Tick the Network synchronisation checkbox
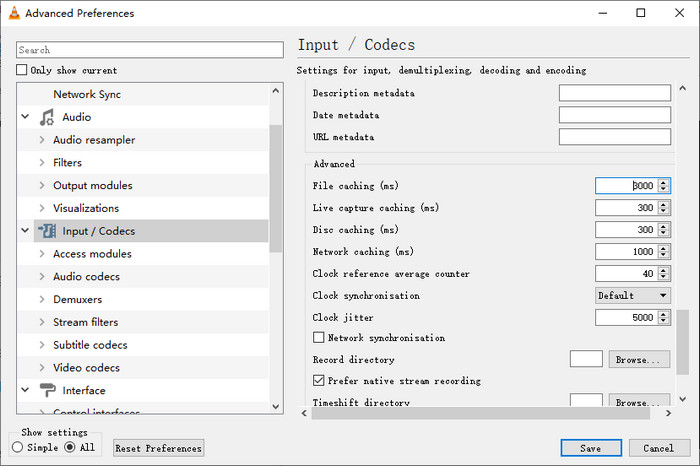Screen dimensions: 700x466 click(318, 337)
